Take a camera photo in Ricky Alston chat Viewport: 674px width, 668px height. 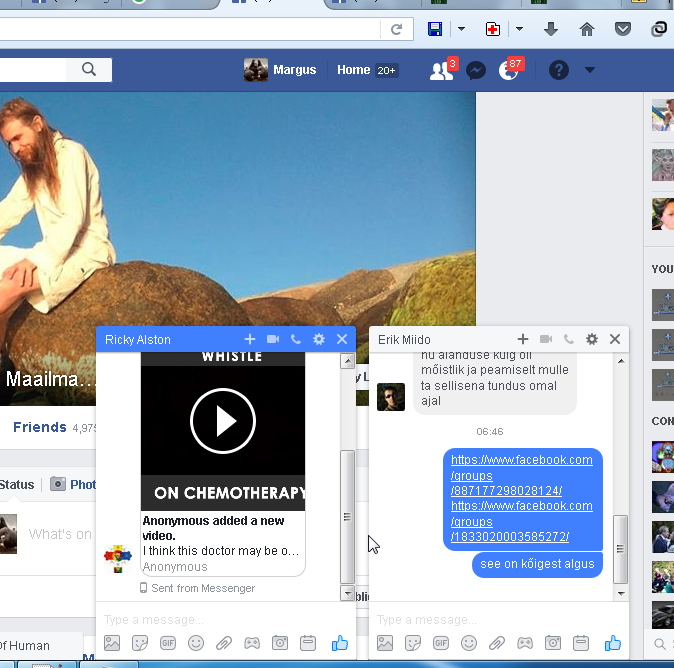tap(280, 643)
